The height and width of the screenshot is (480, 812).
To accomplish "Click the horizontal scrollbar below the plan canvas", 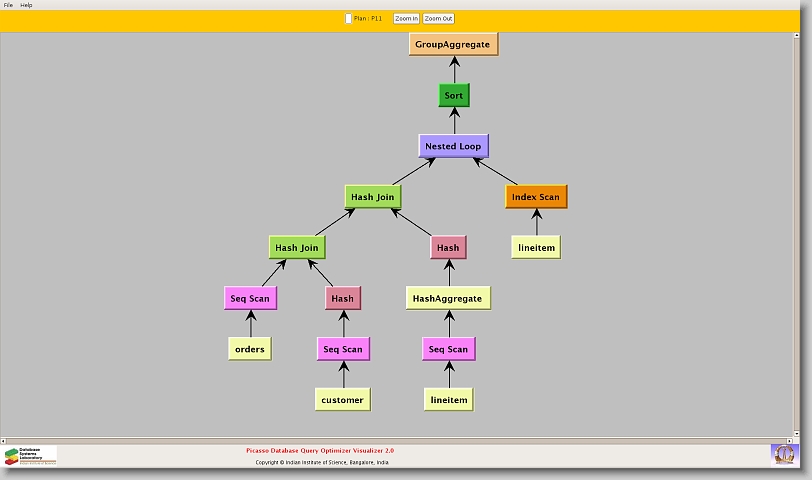I will [x=400, y=439].
